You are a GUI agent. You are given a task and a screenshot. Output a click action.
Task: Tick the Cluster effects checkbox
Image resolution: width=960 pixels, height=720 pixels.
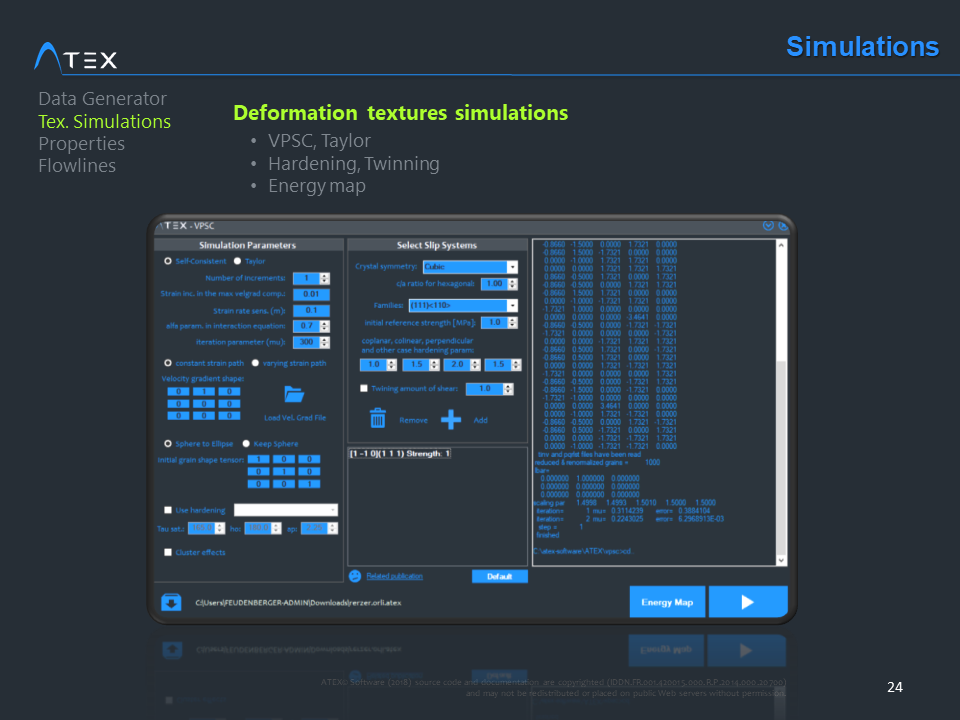coord(168,552)
